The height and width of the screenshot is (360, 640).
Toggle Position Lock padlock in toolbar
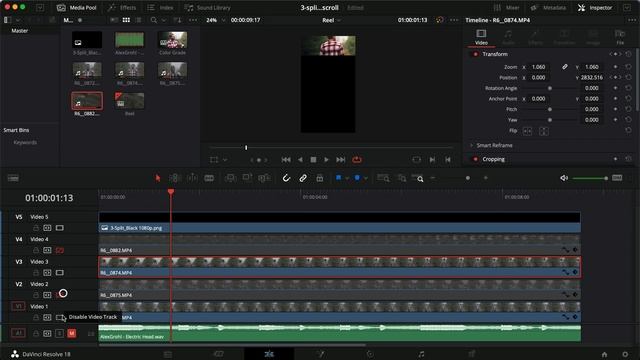[320, 178]
